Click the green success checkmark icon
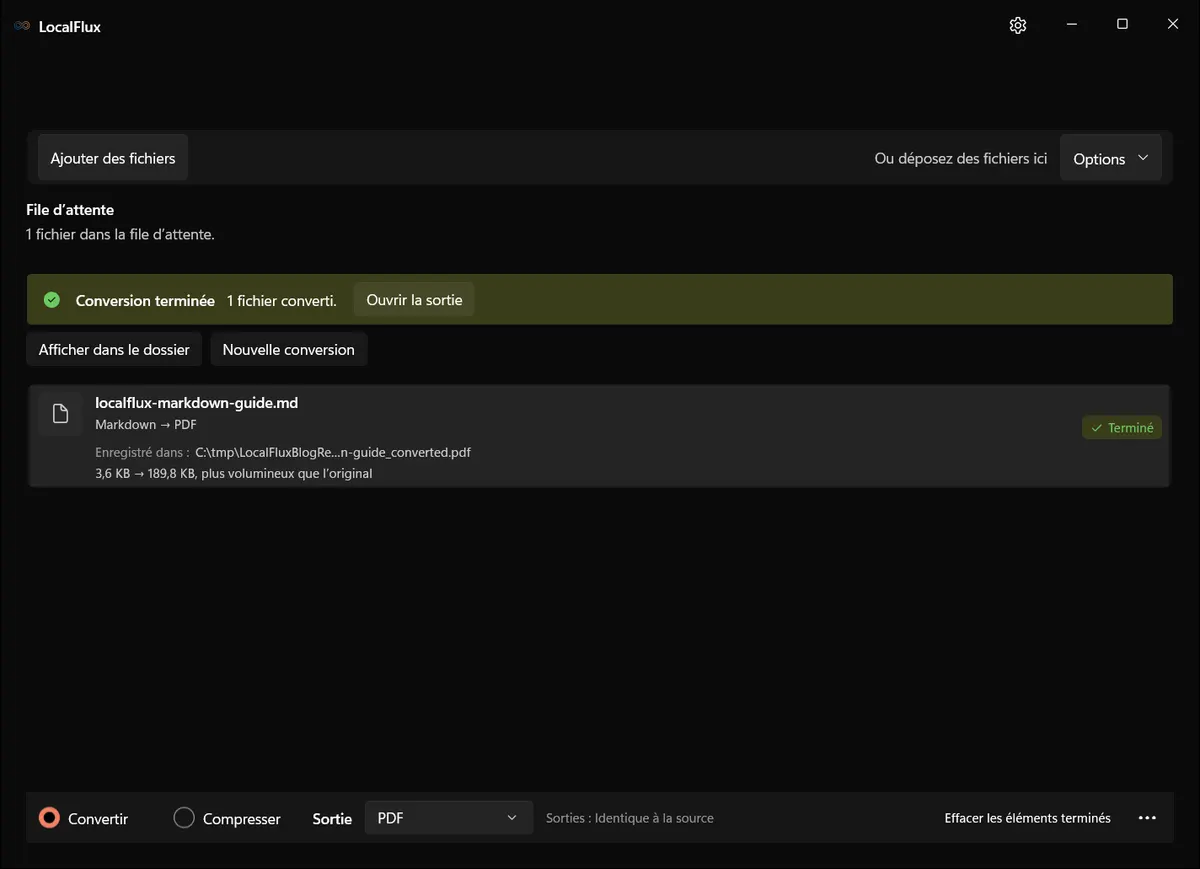The image size is (1200, 869). tap(52, 300)
